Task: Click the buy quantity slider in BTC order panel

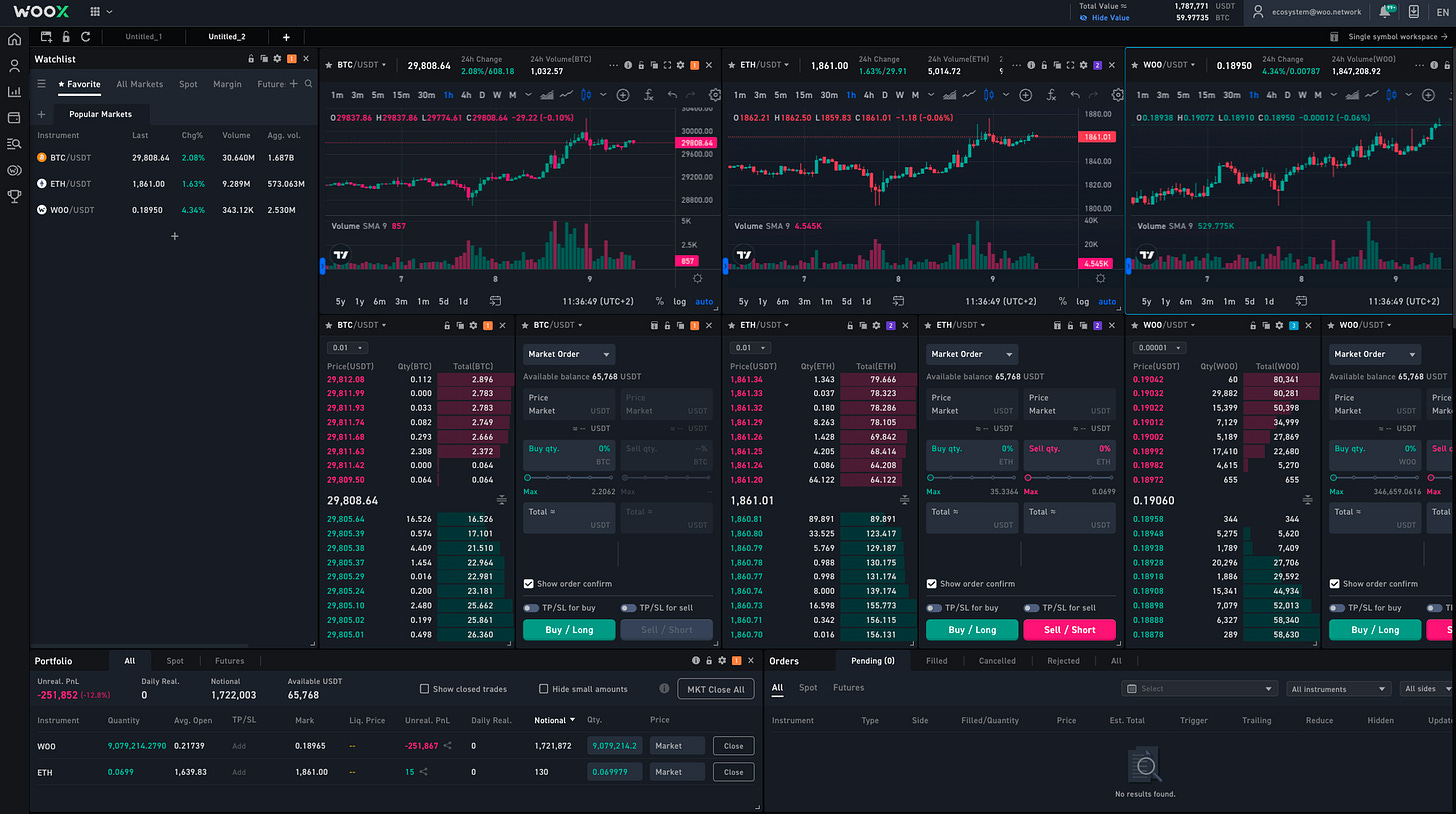Action: point(569,478)
